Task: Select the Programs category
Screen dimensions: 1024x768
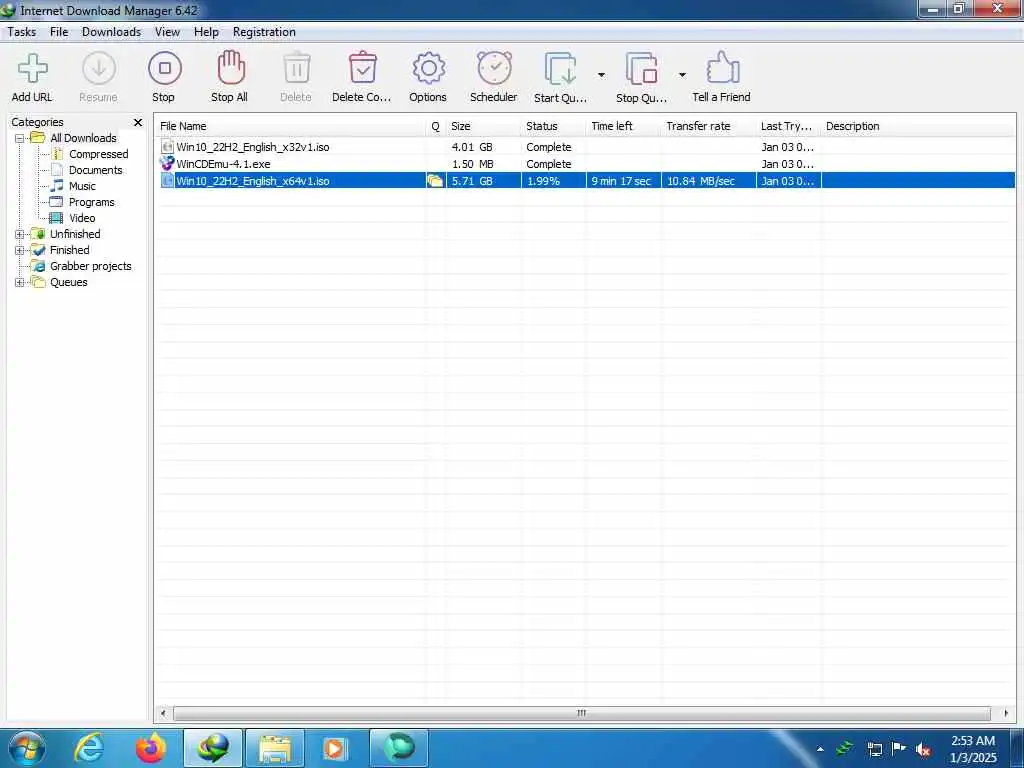Action: 91,202
